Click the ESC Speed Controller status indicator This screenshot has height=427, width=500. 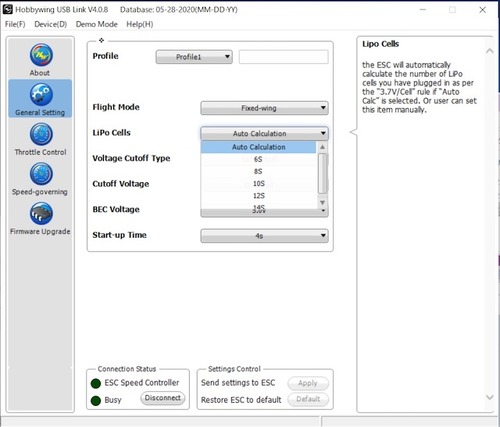(96, 383)
